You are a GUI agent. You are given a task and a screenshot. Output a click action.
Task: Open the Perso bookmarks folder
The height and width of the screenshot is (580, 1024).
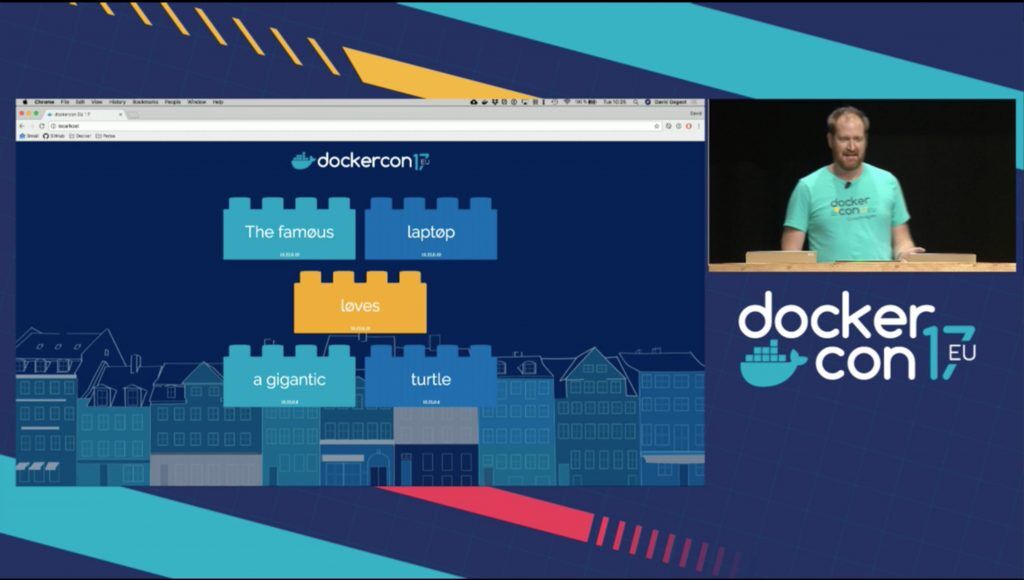[x=106, y=136]
